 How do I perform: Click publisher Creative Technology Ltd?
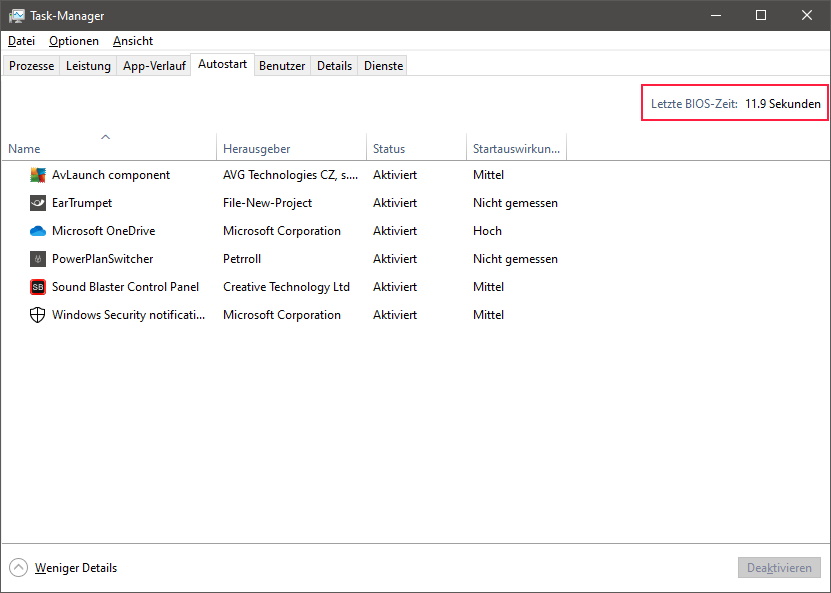coord(286,287)
